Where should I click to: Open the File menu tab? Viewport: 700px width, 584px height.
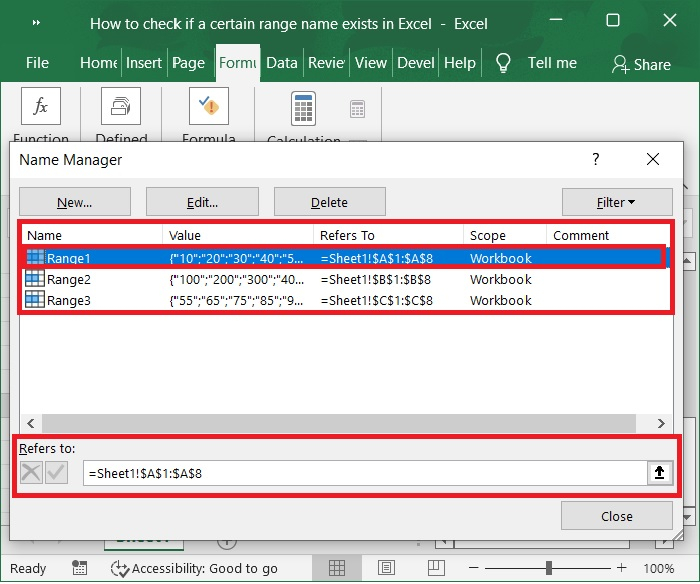37,62
